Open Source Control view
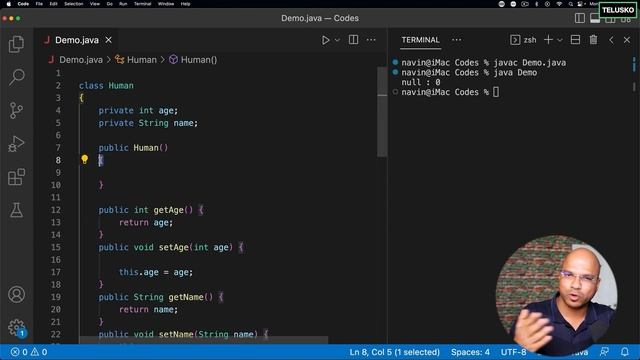The image size is (640, 360). click(x=16, y=110)
